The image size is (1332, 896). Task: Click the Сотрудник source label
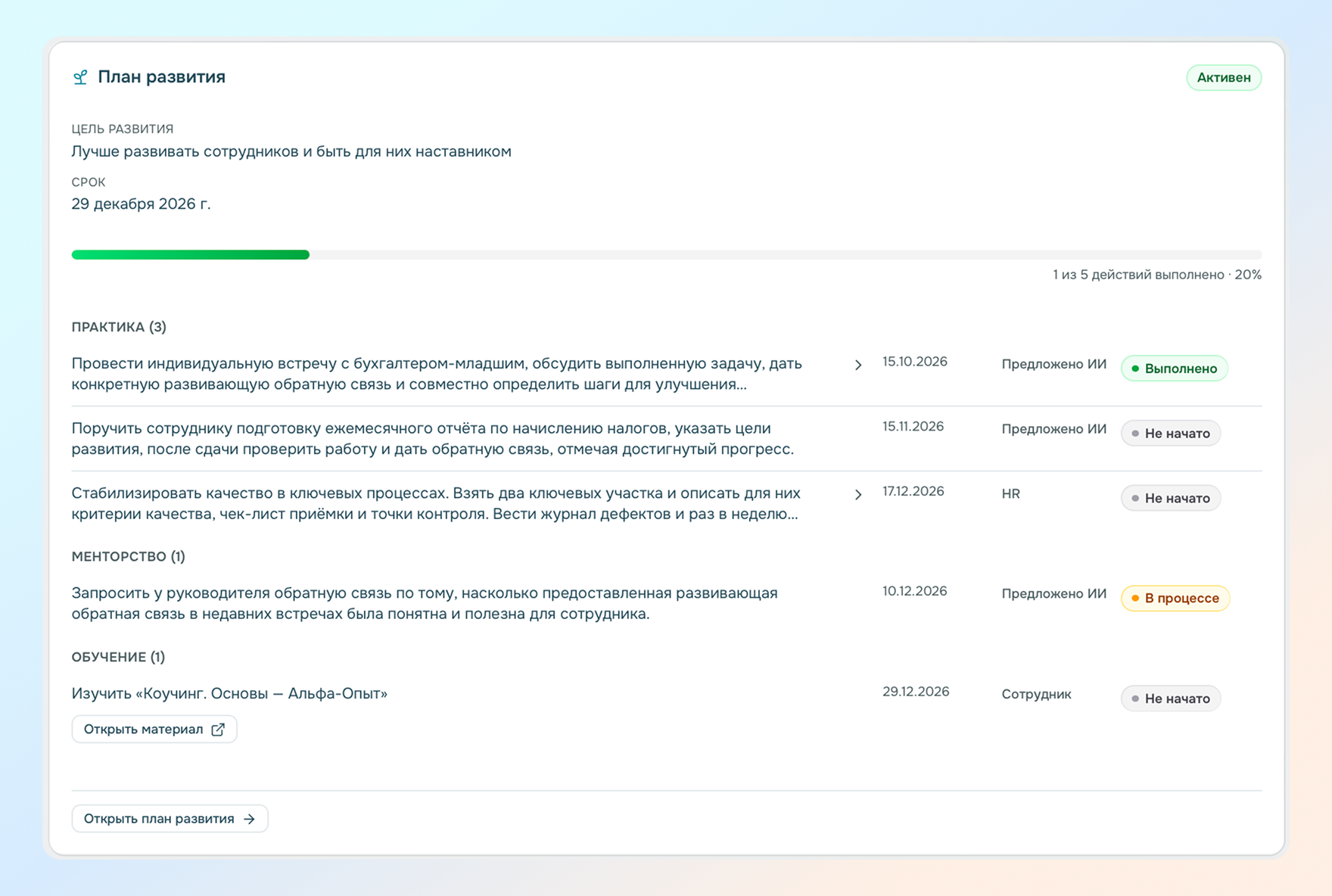(1036, 695)
